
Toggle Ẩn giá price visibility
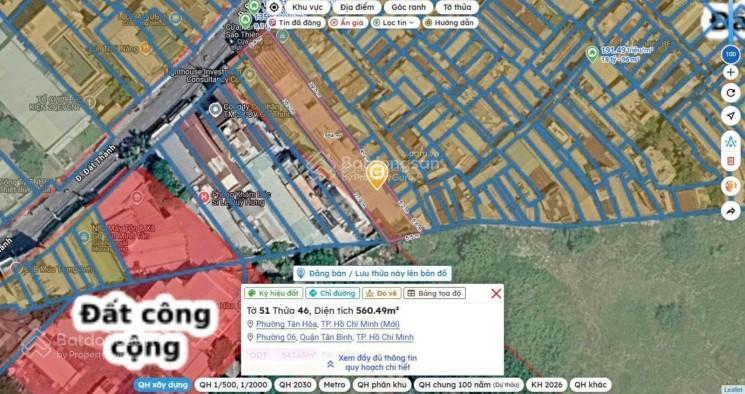click(x=347, y=22)
